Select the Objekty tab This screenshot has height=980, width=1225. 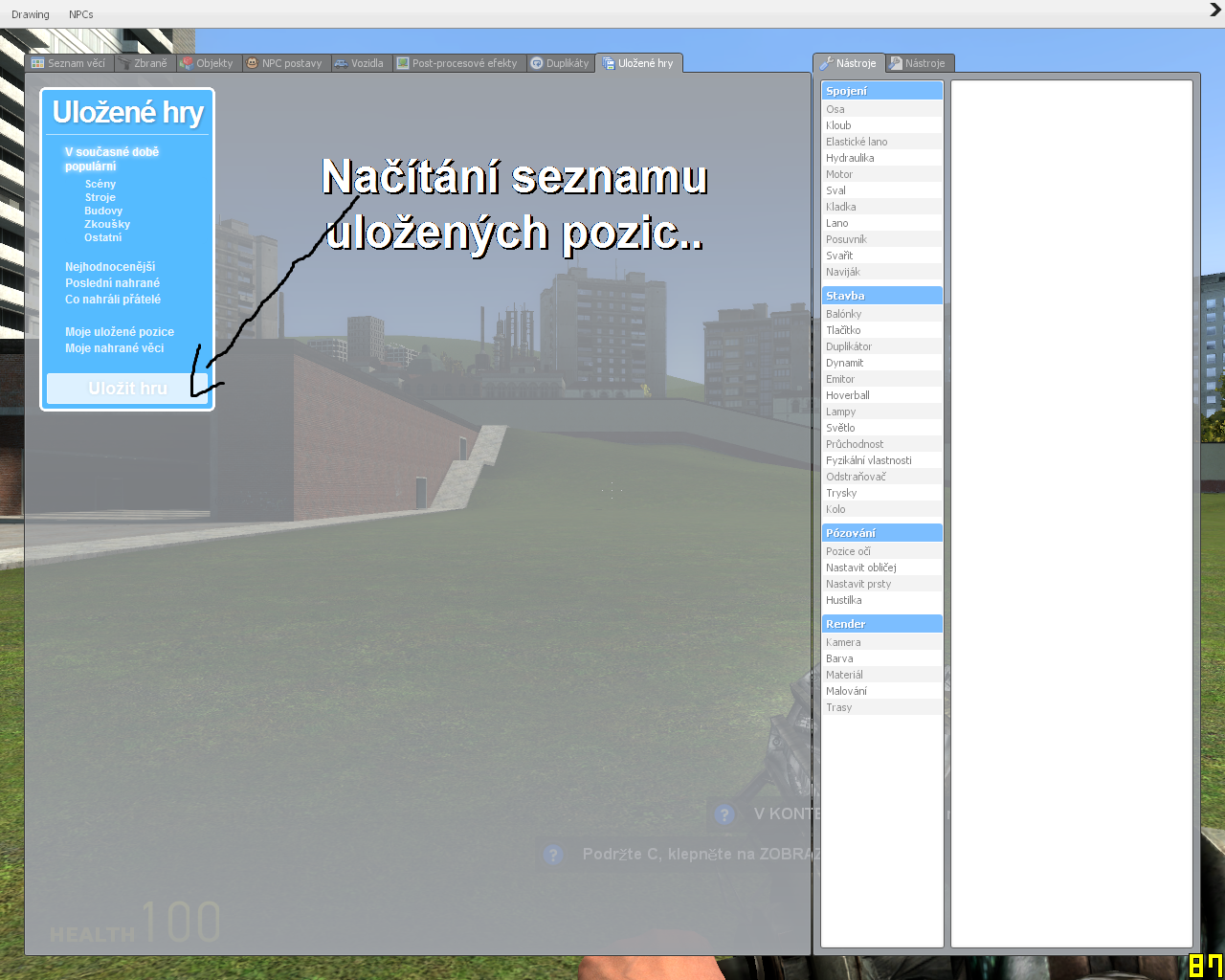[208, 63]
